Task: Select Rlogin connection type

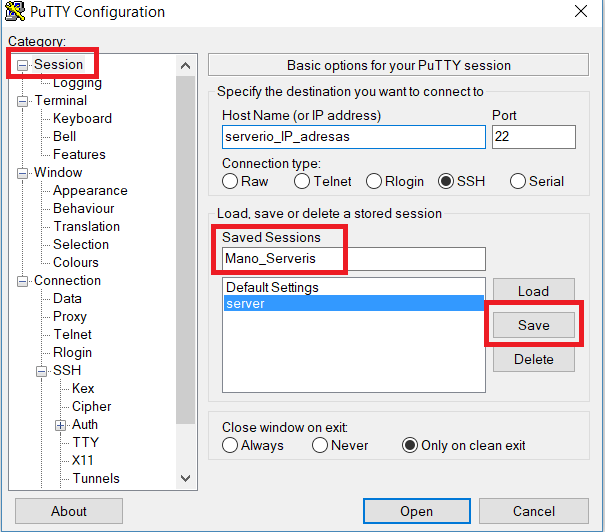Action: click(395, 181)
